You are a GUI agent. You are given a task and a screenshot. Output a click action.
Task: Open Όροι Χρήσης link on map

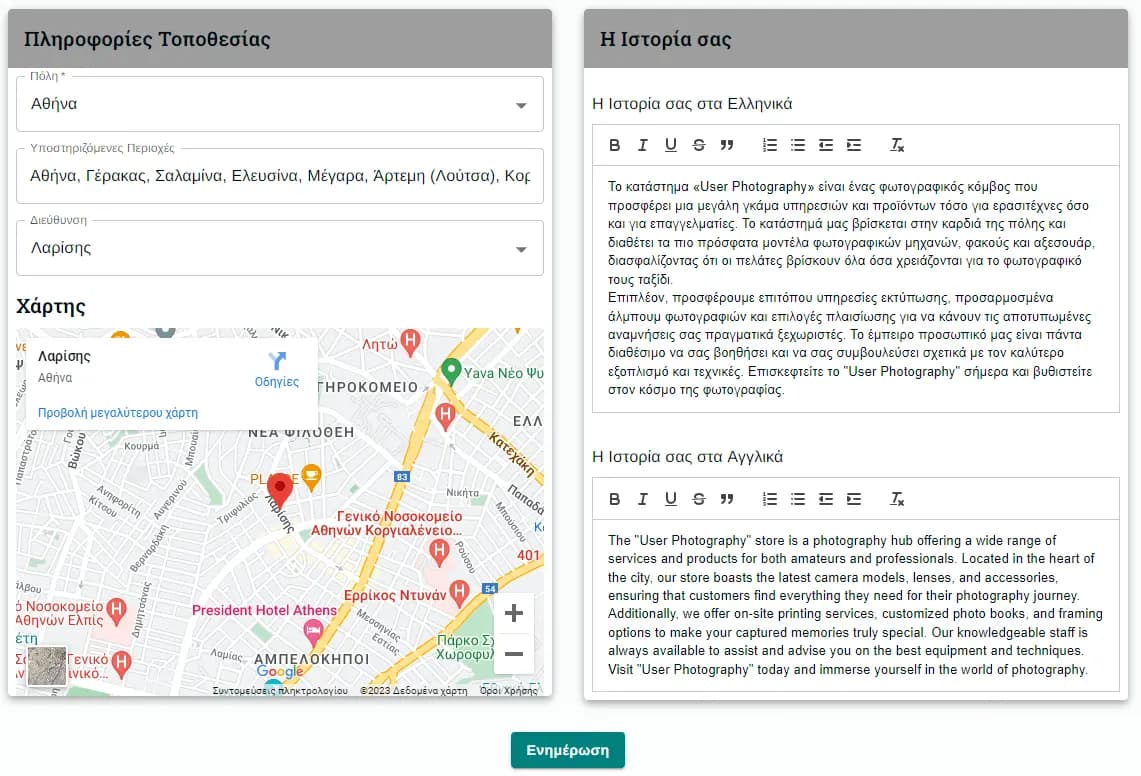pos(509,690)
